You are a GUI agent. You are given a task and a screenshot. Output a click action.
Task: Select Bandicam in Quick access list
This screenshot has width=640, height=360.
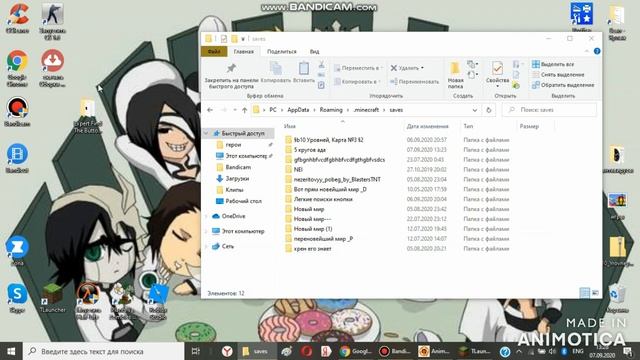point(238,167)
